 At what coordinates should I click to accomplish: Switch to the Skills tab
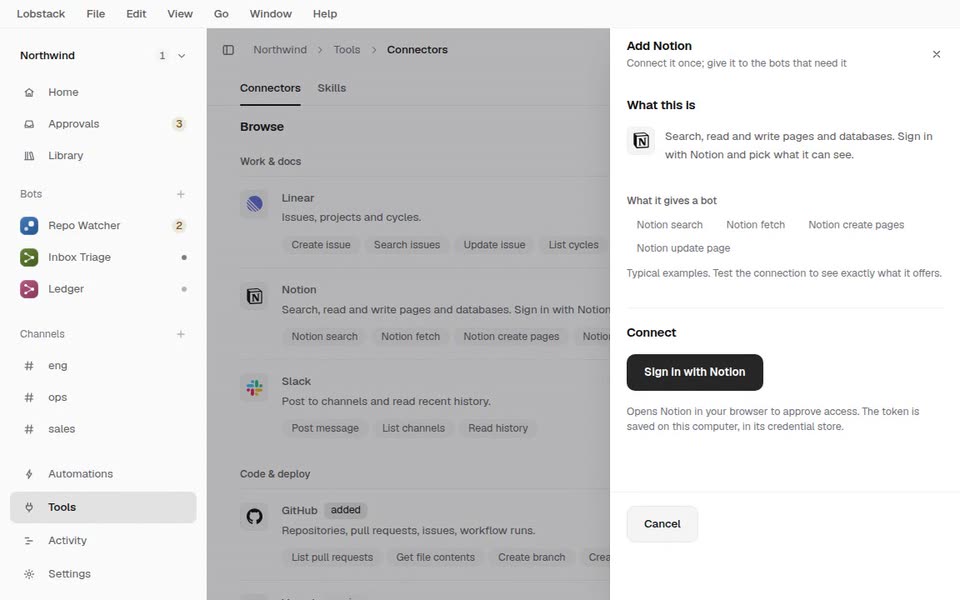point(332,88)
